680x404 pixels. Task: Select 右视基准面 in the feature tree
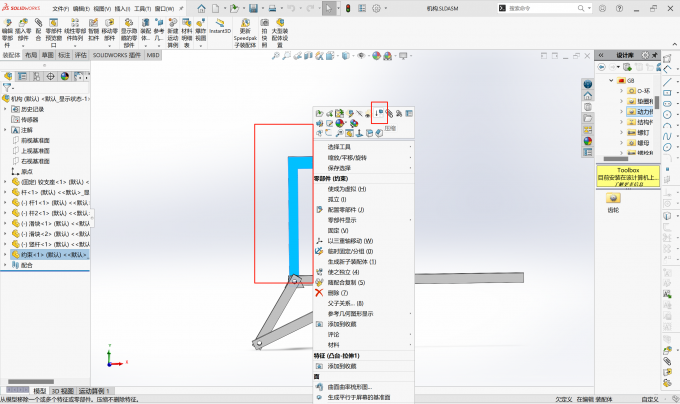(35, 161)
